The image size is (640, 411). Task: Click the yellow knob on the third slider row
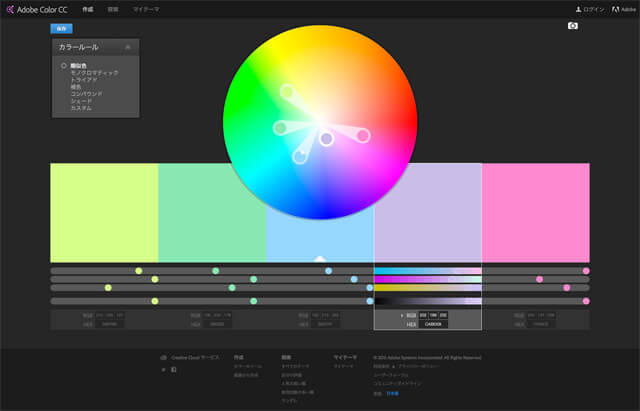click(108, 288)
